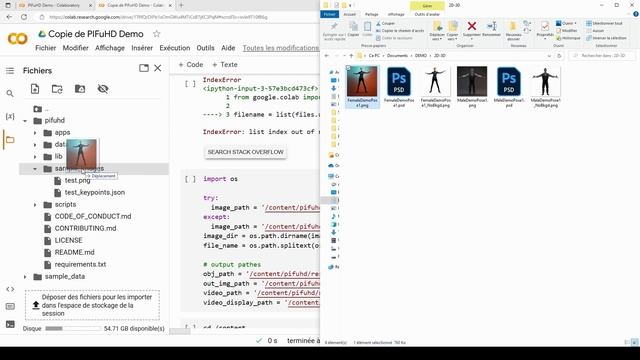
Task: Toggle the show hidden files eye icon
Action: 103,89
